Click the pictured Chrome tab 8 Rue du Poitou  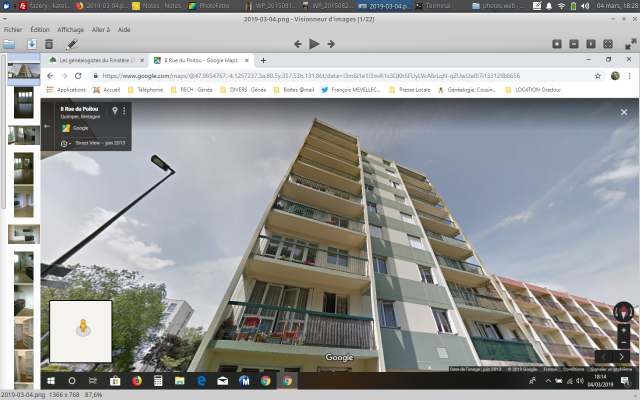201,60
